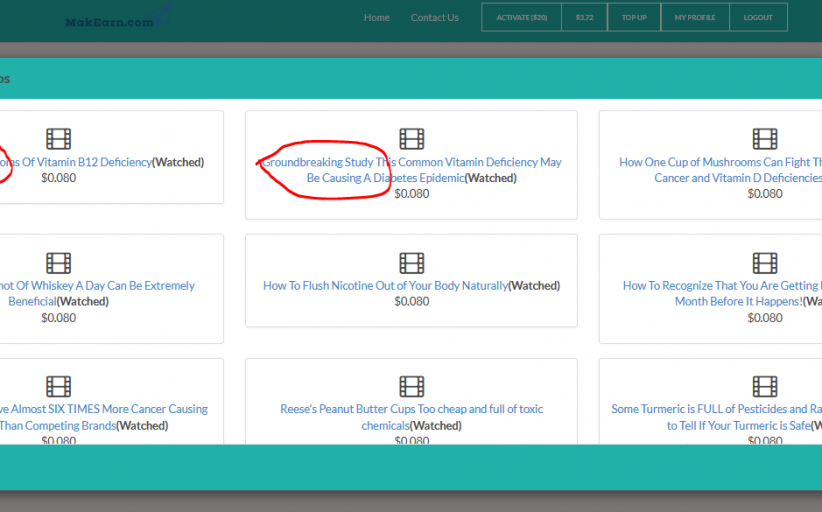Image resolution: width=822 pixels, height=512 pixels.
Task: Click the $3.72 balance button
Action: pos(584,18)
